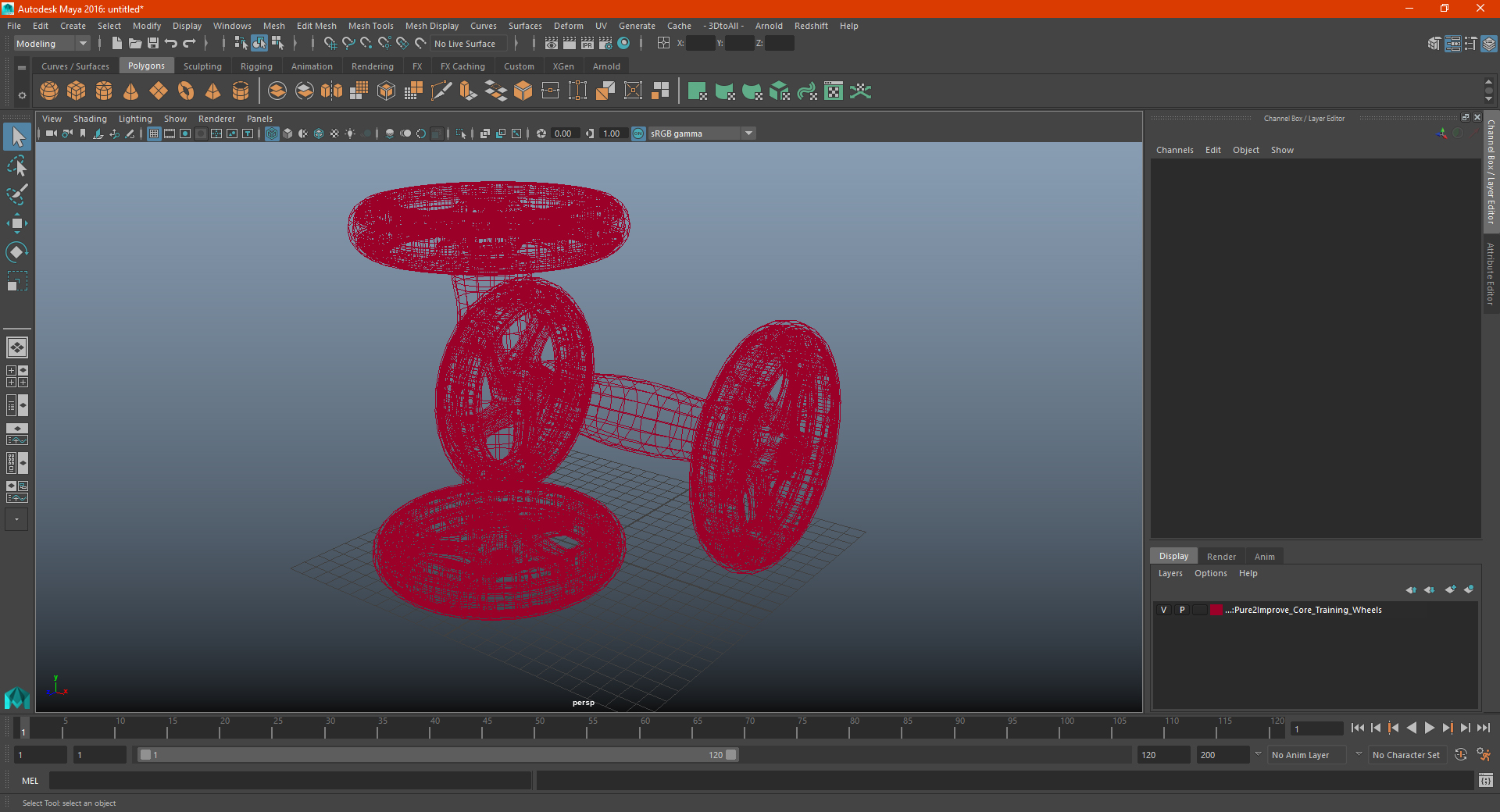This screenshot has width=1500, height=812.
Task: Open the shelf settings gear icon
Action: click(x=22, y=95)
